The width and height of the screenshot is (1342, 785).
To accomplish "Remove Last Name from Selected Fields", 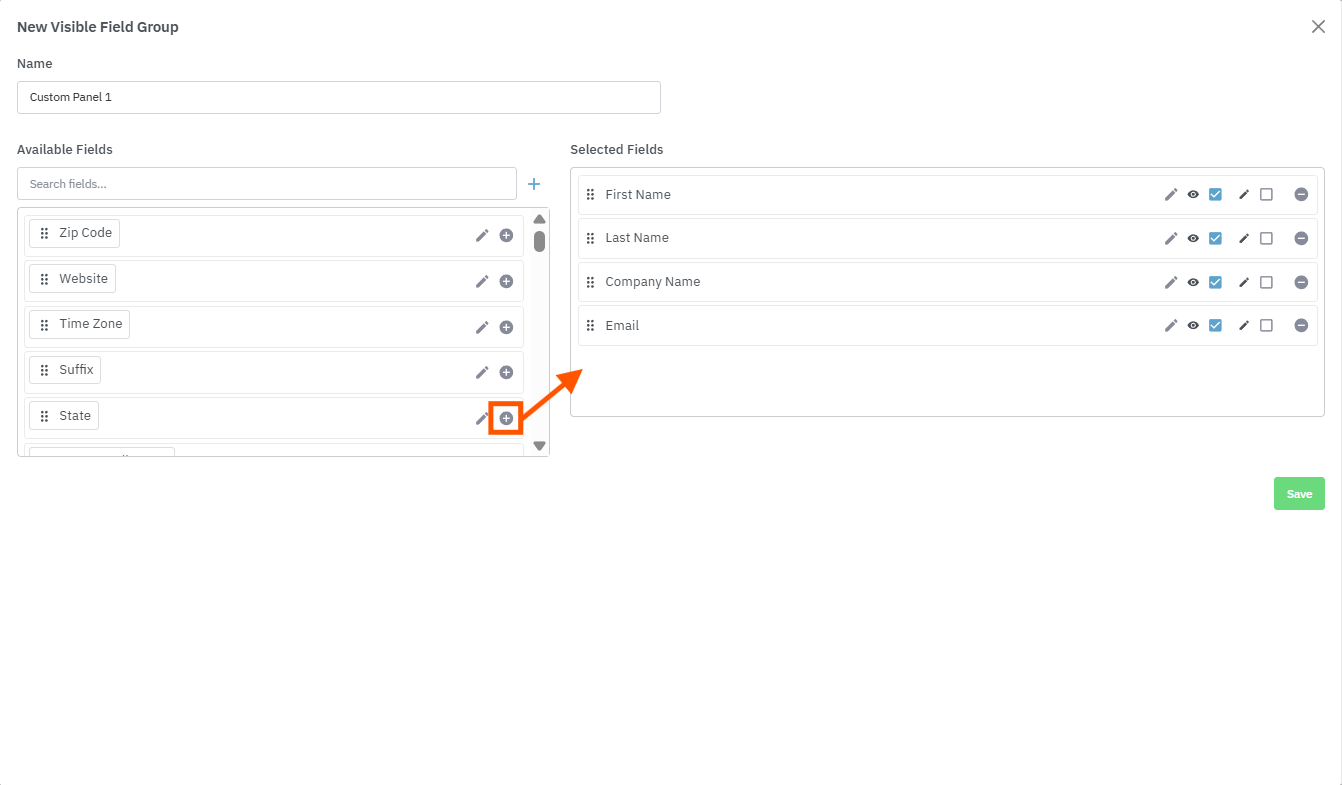I will 1301,238.
